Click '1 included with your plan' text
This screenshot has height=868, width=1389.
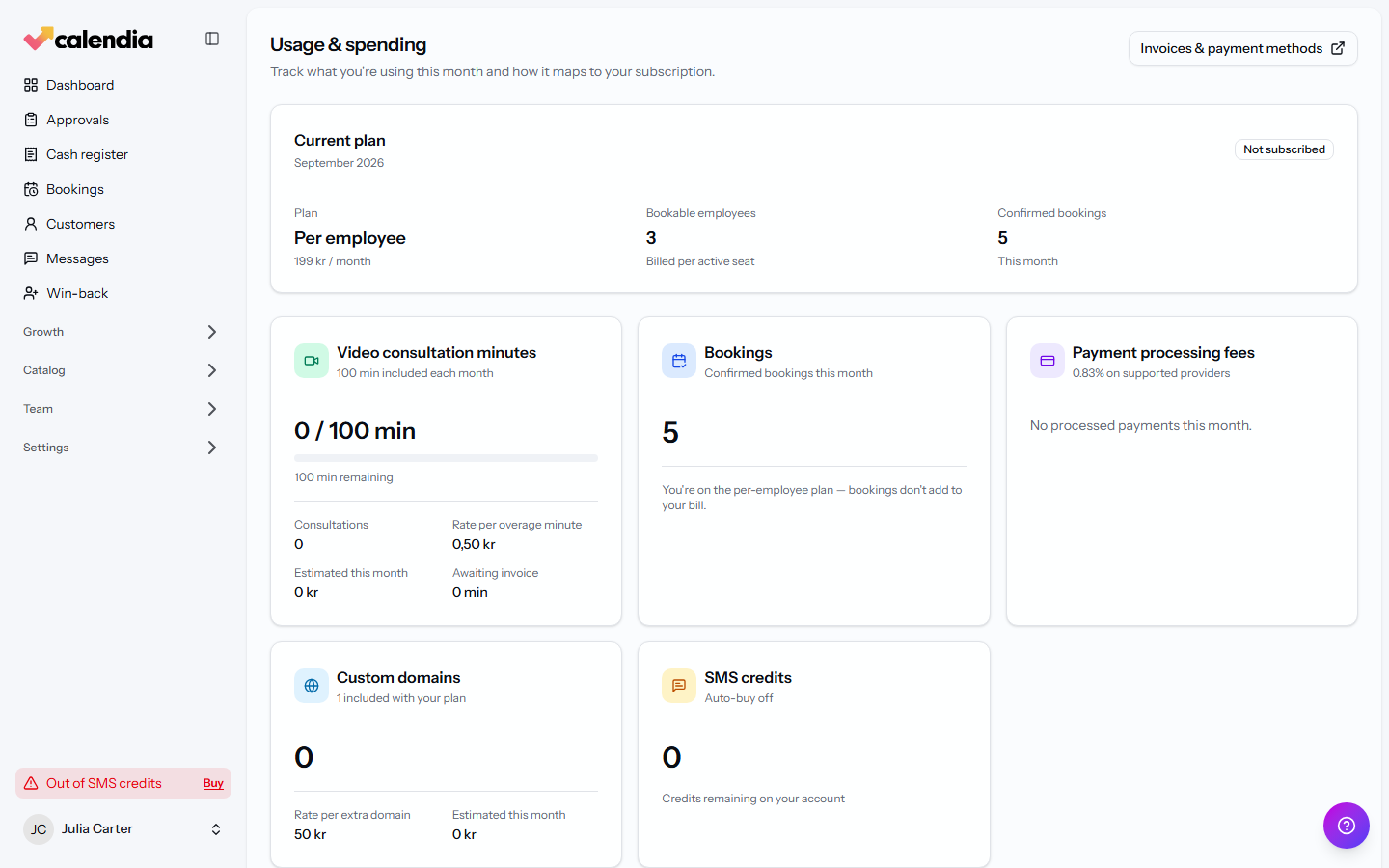pyautogui.click(x=401, y=698)
